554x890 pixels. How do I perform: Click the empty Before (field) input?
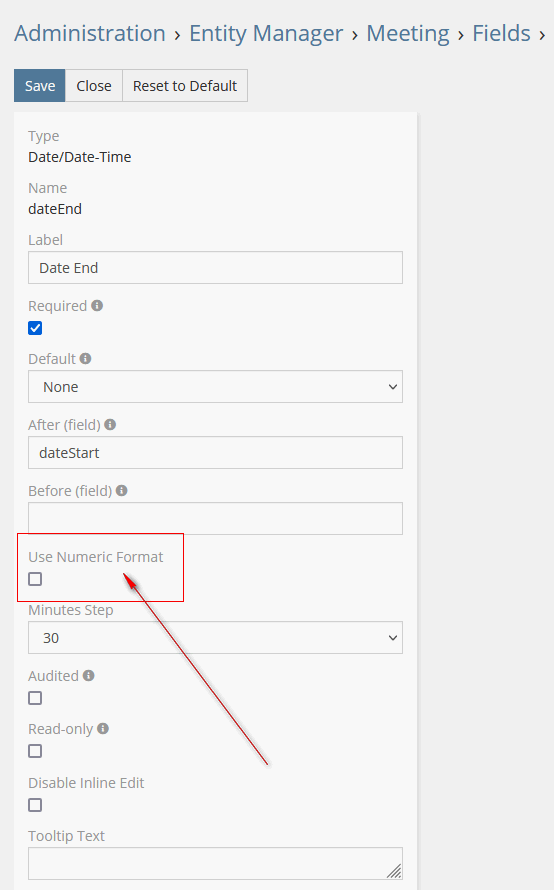216,518
